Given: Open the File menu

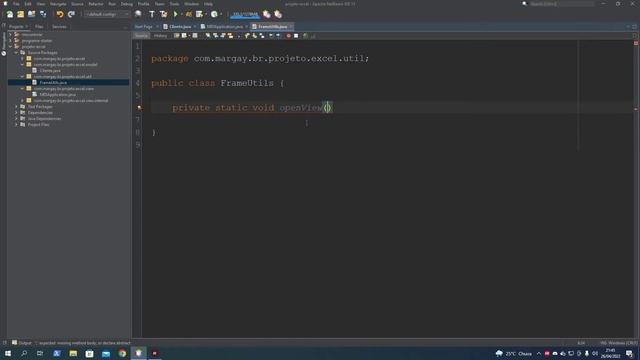Looking at the screenshot, I should coord(16,4).
